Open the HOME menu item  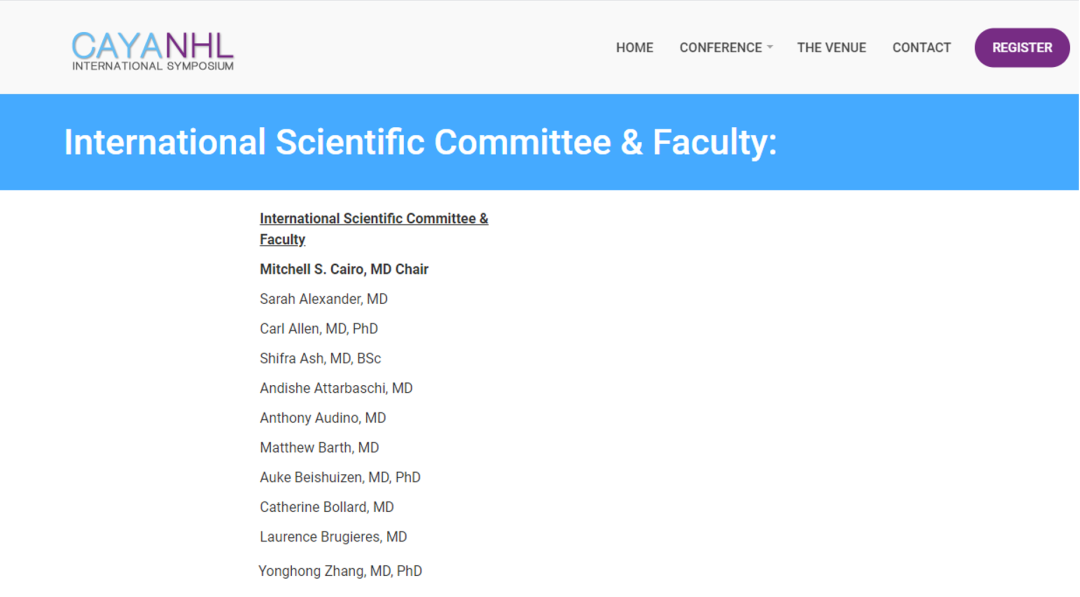click(x=634, y=48)
